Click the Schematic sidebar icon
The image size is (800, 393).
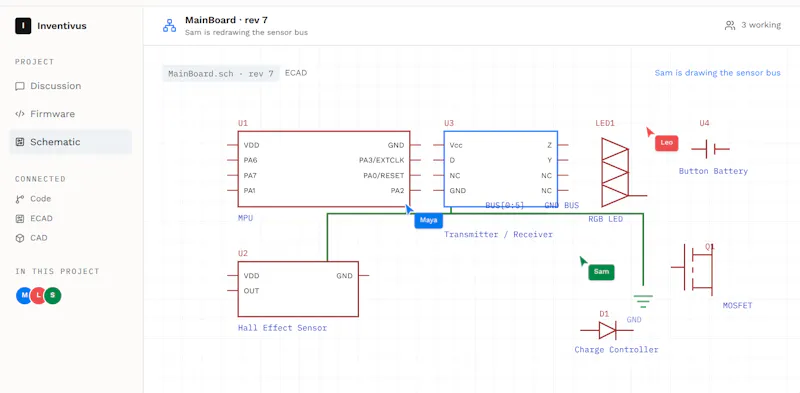(x=20, y=142)
